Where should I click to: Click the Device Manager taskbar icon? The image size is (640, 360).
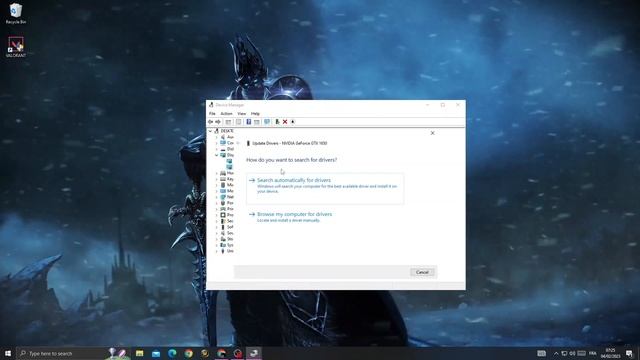(x=253, y=353)
